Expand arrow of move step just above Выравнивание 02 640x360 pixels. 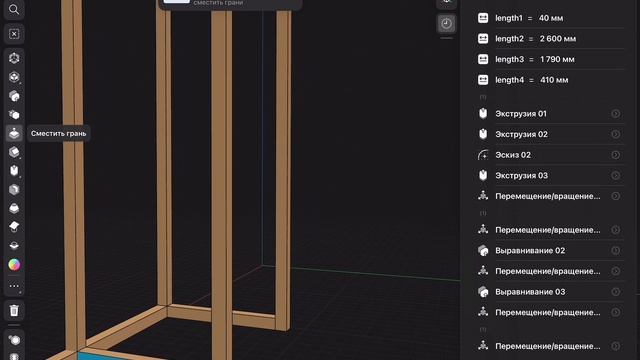616,230
